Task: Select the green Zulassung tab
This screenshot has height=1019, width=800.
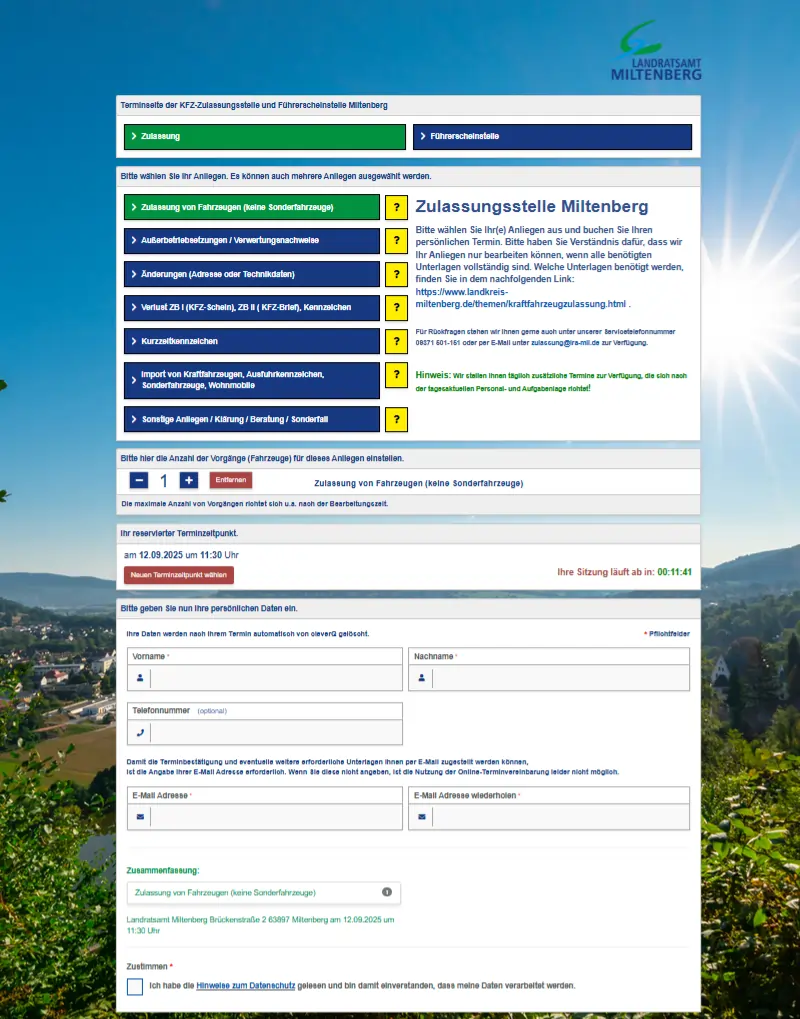Action: [x=264, y=136]
